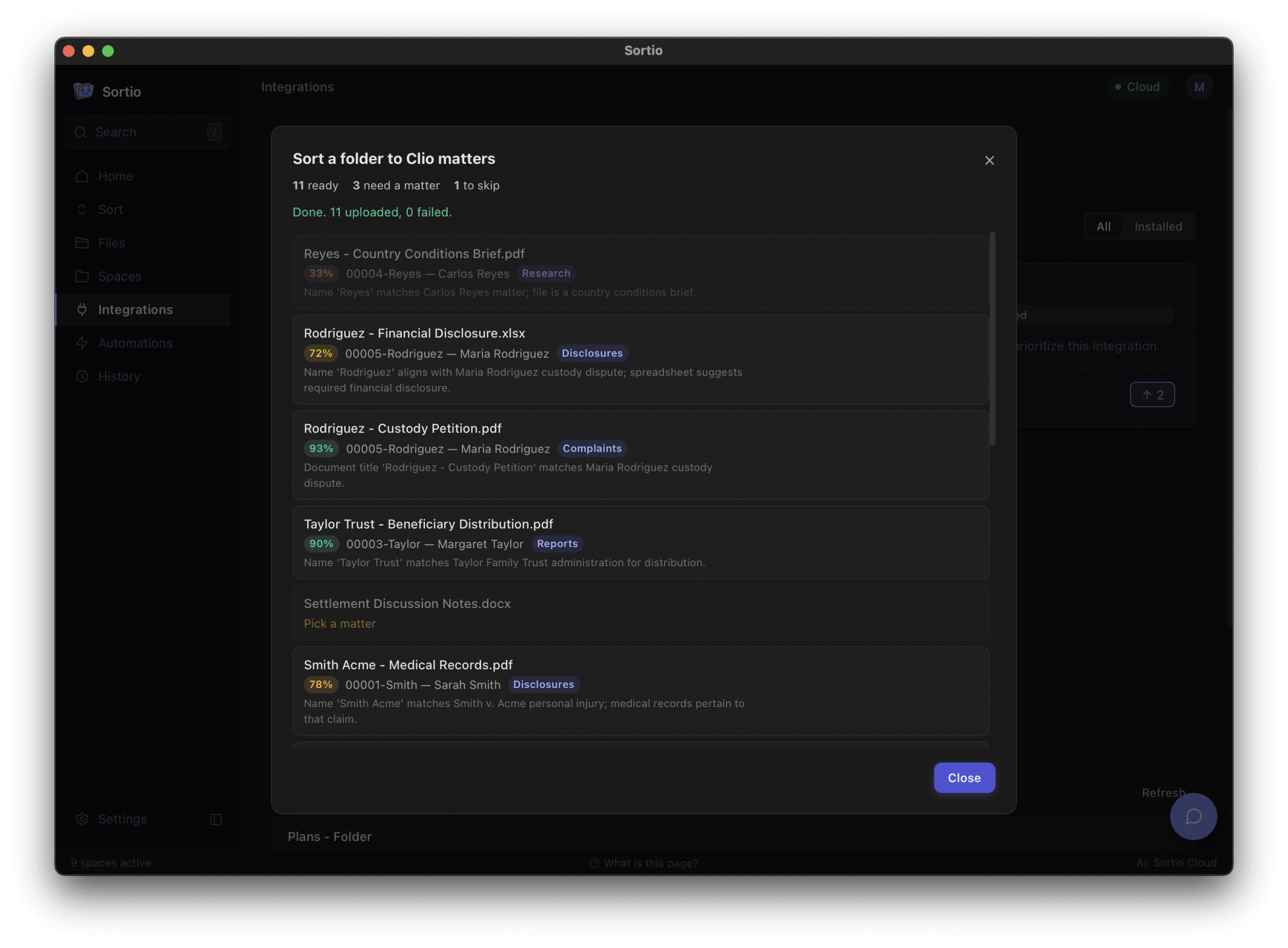
Task: Open Automations from the sidebar
Action: point(143,342)
